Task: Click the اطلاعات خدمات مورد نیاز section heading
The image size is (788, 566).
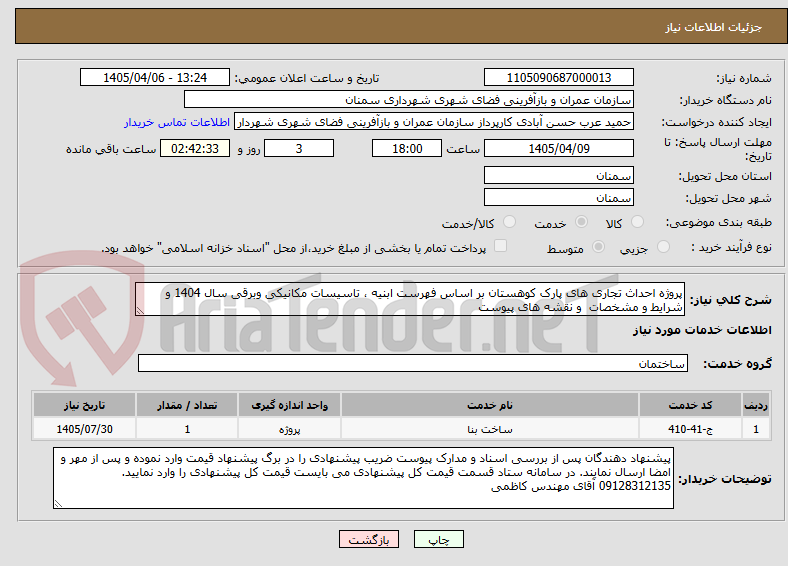Action: click(x=702, y=330)
